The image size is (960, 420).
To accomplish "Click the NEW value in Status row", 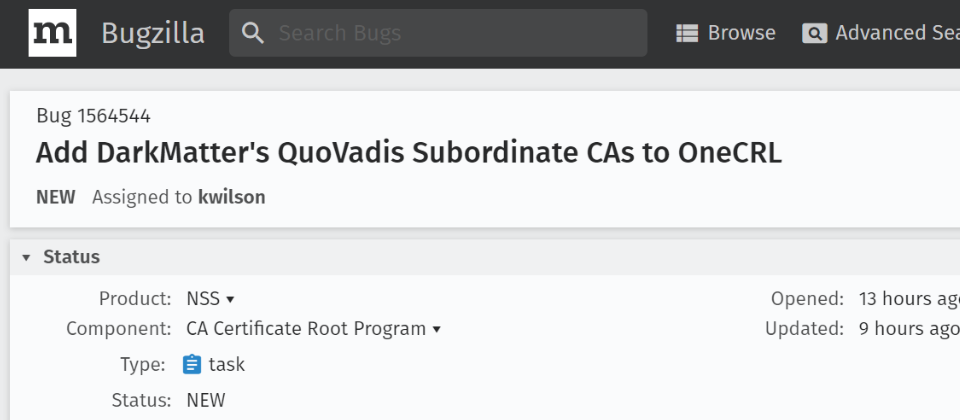I will pos(206,400).
